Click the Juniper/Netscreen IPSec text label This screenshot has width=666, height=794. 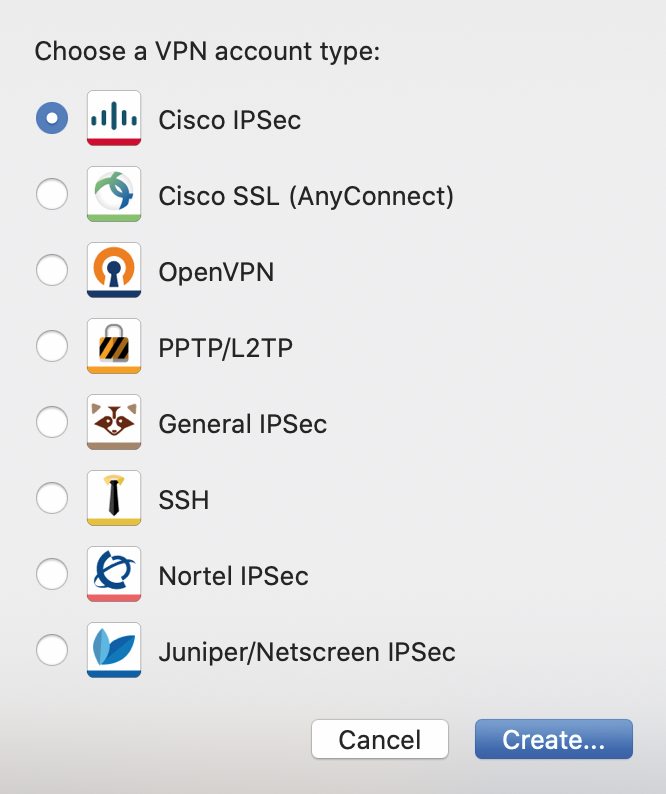(307, 652)
